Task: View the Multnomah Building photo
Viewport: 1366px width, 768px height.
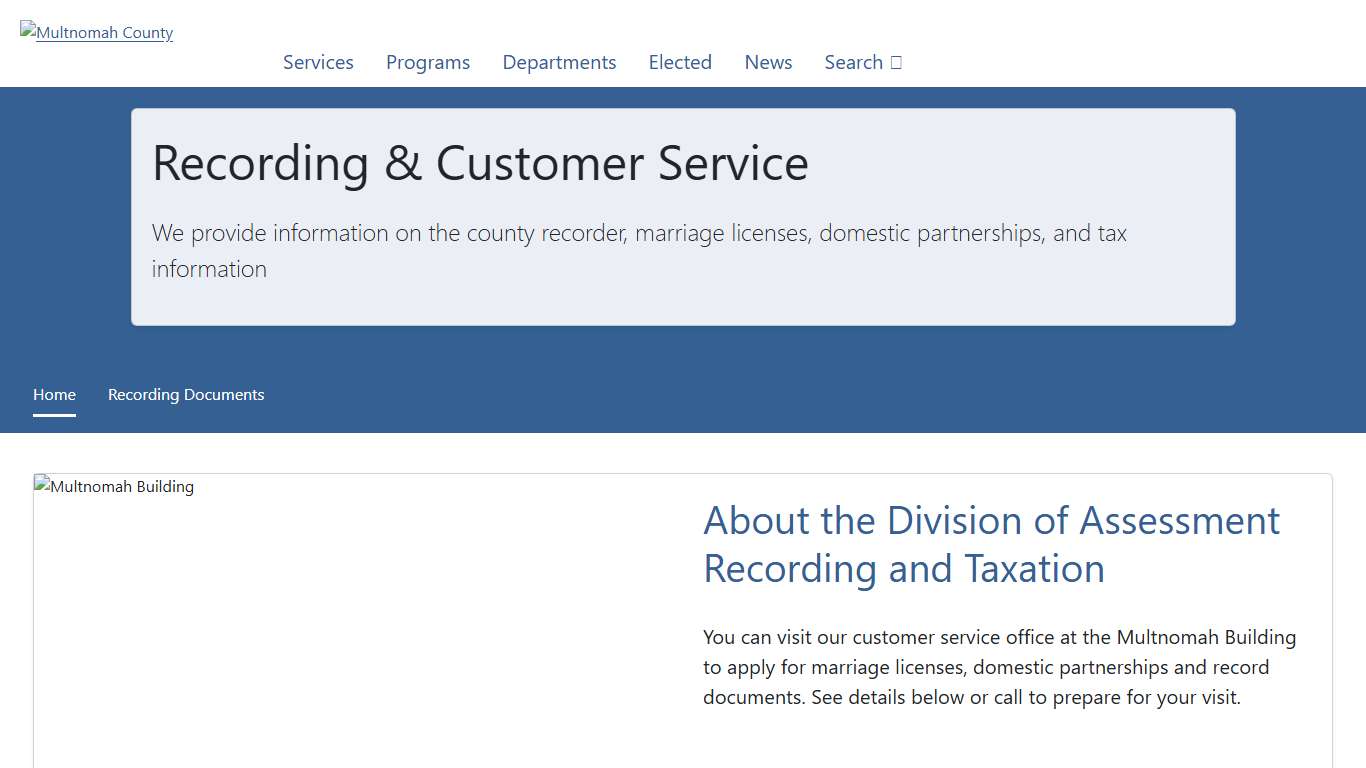Action: click(x=350, y=620)
